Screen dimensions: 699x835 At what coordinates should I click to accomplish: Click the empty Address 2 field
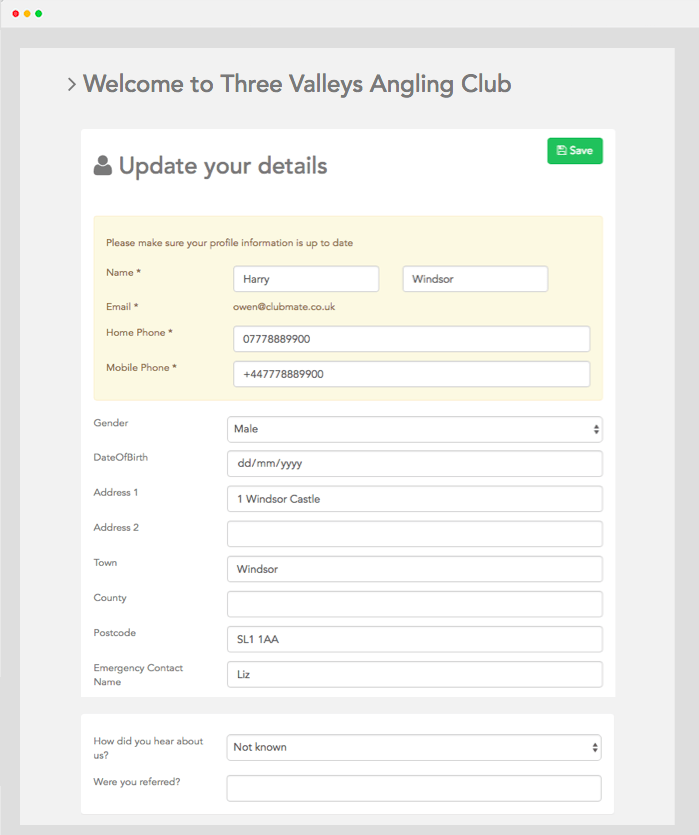(414, 534)
